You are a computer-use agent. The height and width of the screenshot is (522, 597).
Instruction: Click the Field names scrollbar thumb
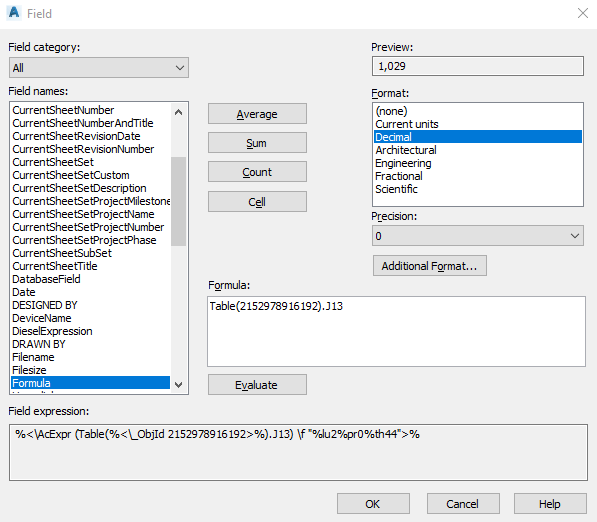coord(178,201)
